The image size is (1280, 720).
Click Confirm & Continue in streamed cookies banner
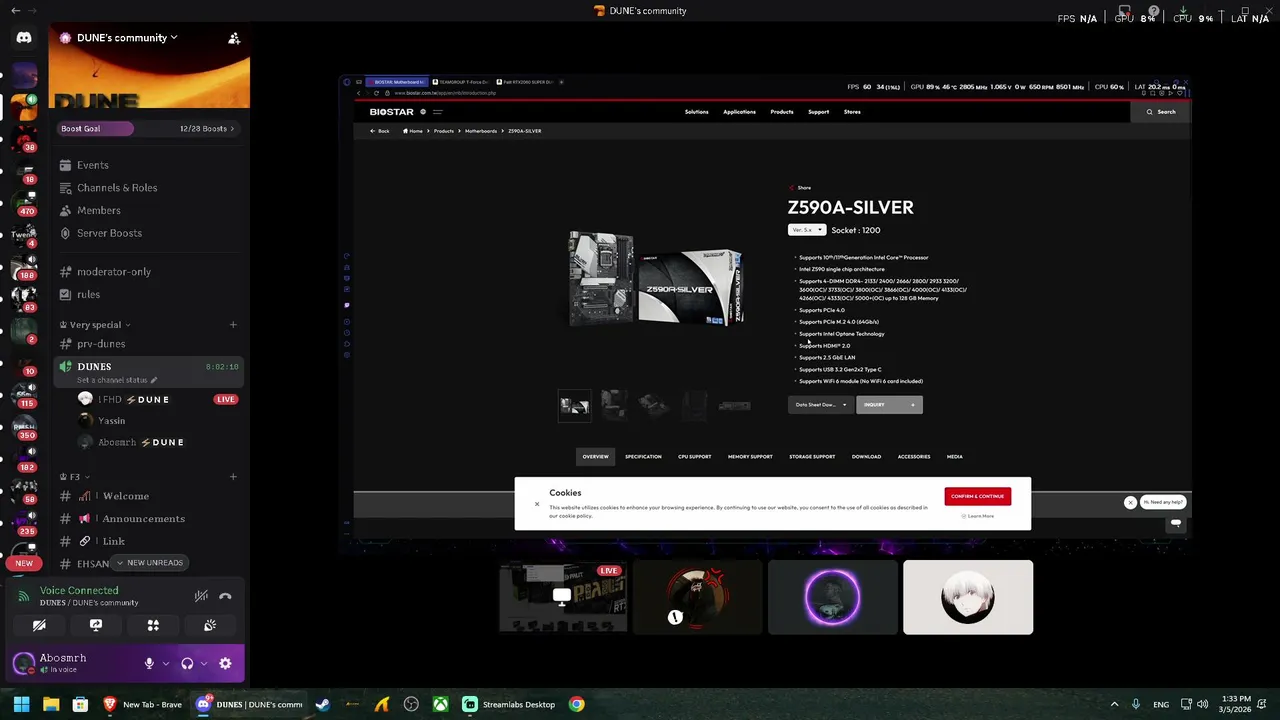[977, 496]
